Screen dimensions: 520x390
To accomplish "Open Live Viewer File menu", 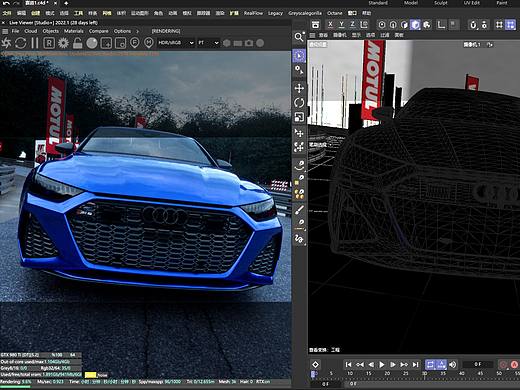I will (x=15, y=31).
